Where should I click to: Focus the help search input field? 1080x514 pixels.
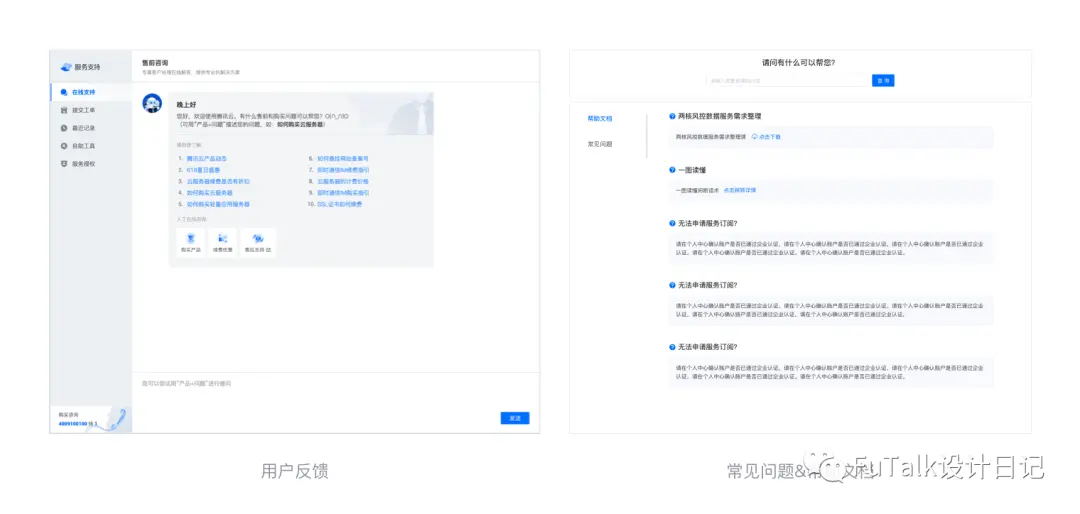pos(788,81)
